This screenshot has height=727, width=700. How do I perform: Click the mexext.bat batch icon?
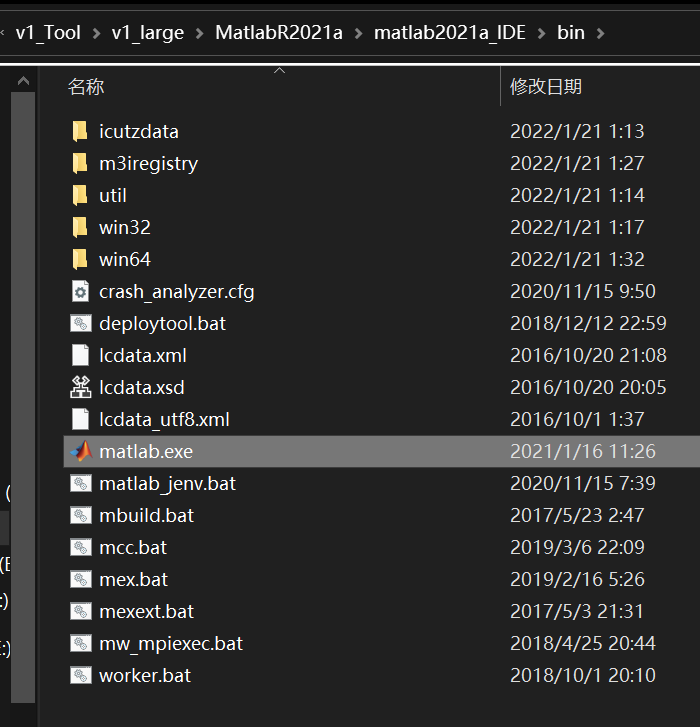tap(81, 611)
